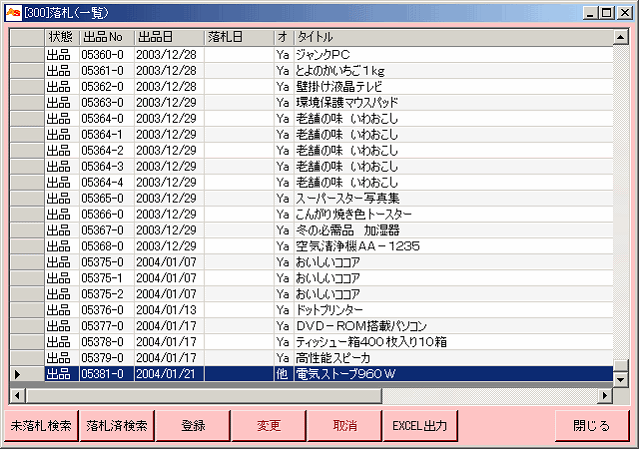Image resolution: width=639 pixels, height=449 pixels.
Task: Click the horizontal scroll left arrow
Action: [x=17, y=395]
